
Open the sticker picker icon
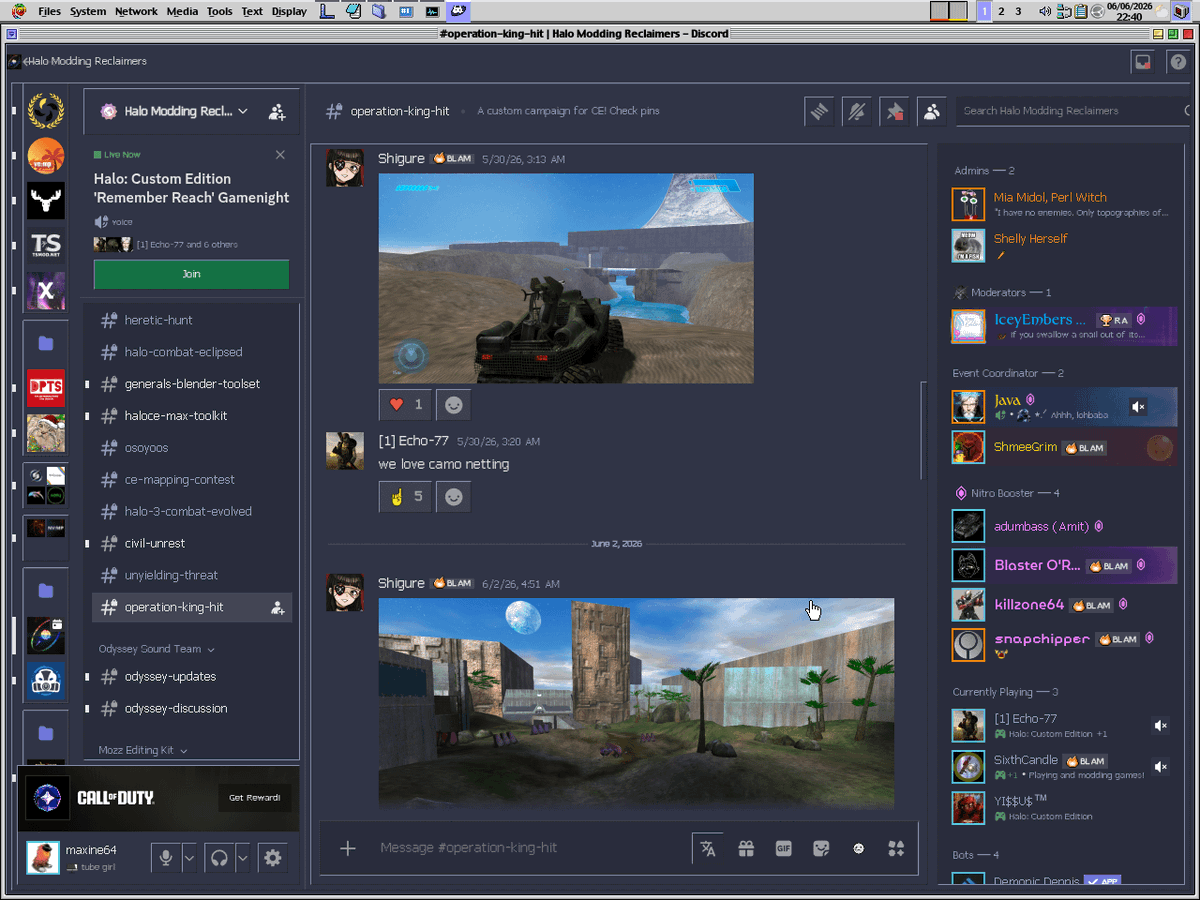(x=821, y=849)
